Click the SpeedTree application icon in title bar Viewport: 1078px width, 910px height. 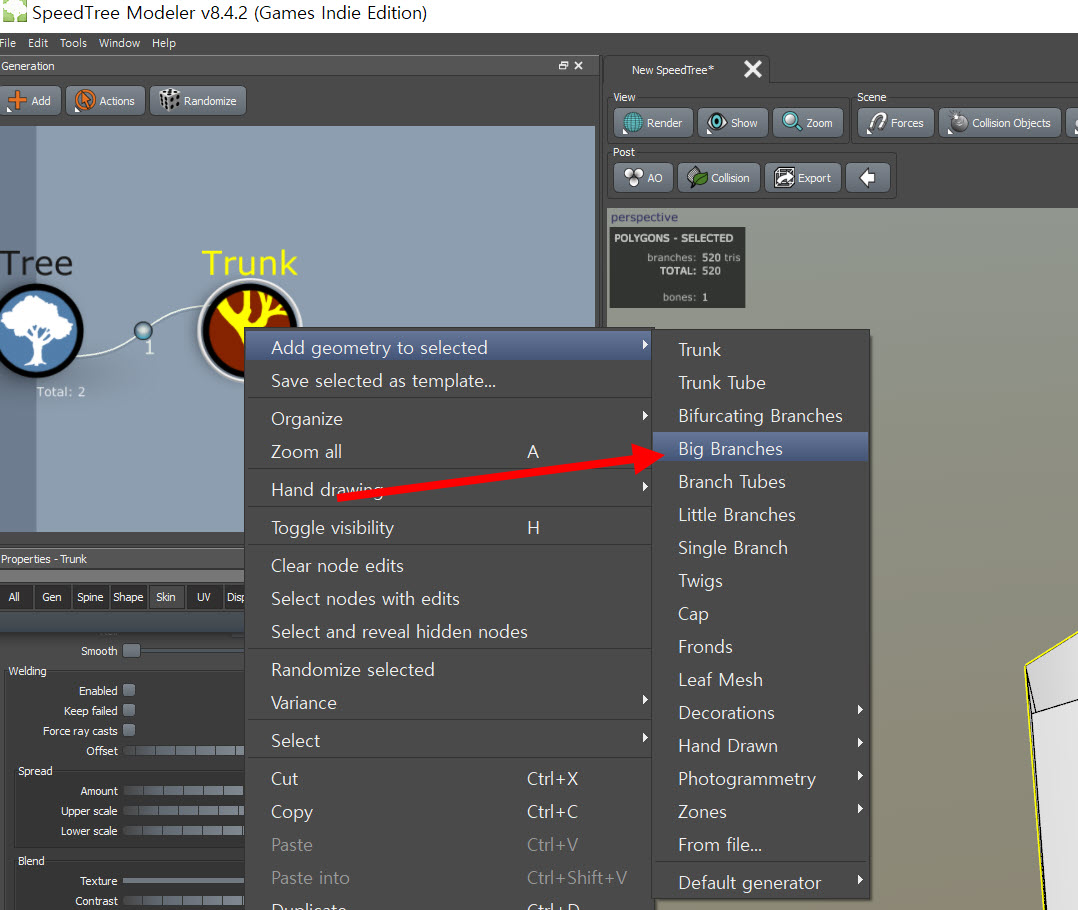(x=14, y=12)
